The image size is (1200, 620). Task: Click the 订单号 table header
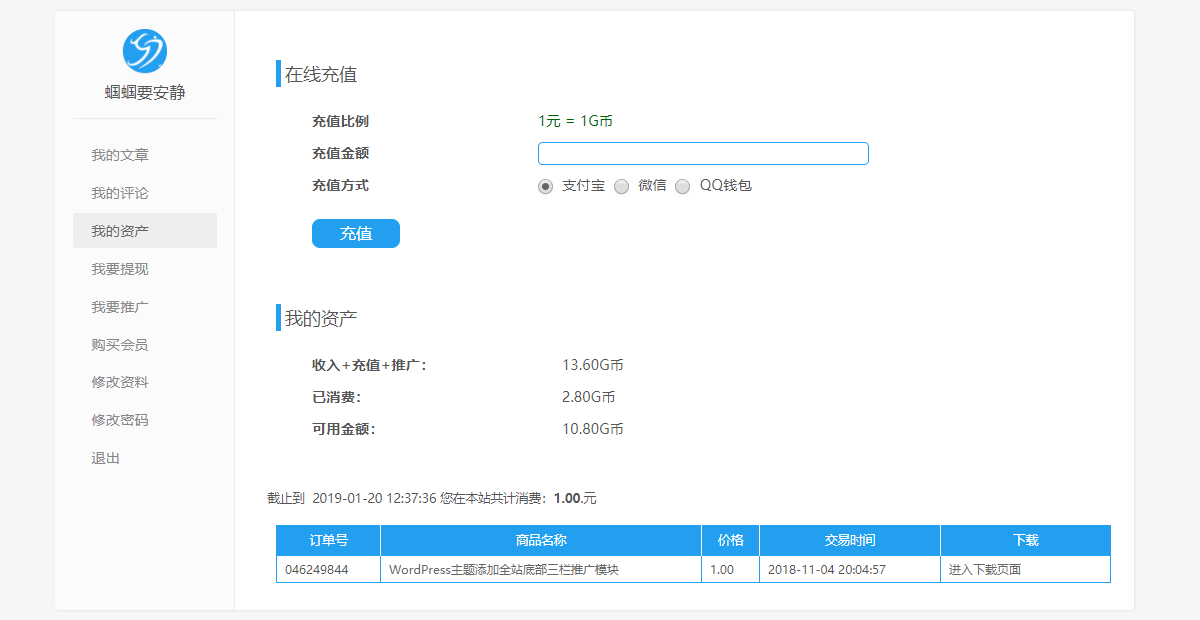click(x=327, y=539)
